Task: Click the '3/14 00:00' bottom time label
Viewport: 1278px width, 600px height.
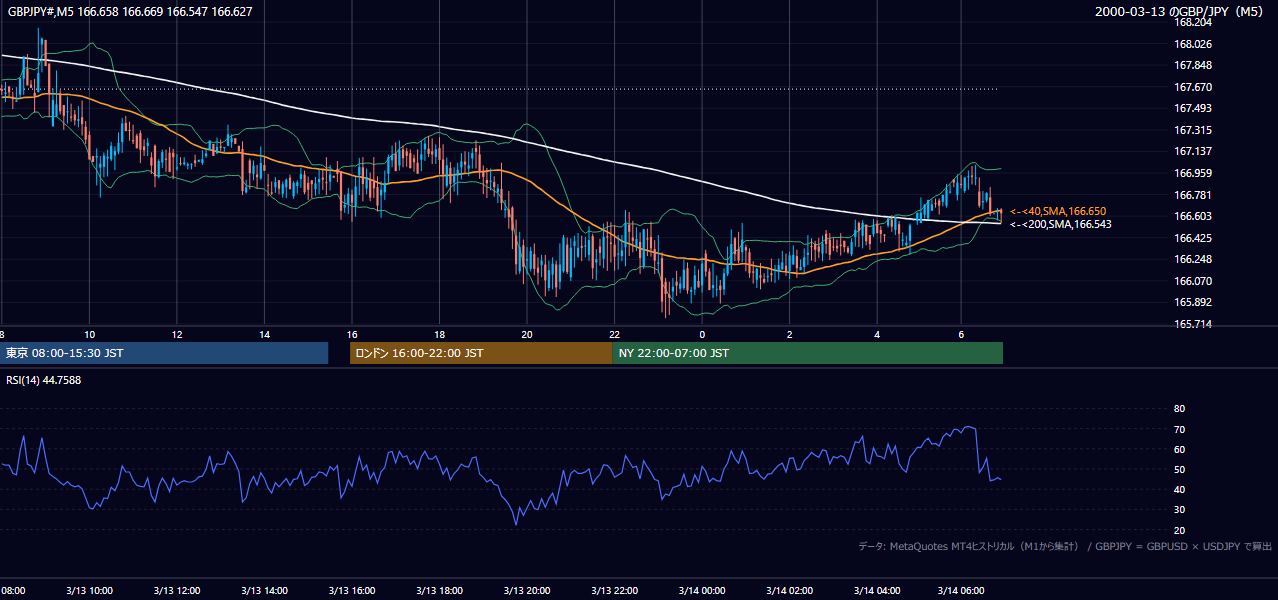Action: coord(702,590)
